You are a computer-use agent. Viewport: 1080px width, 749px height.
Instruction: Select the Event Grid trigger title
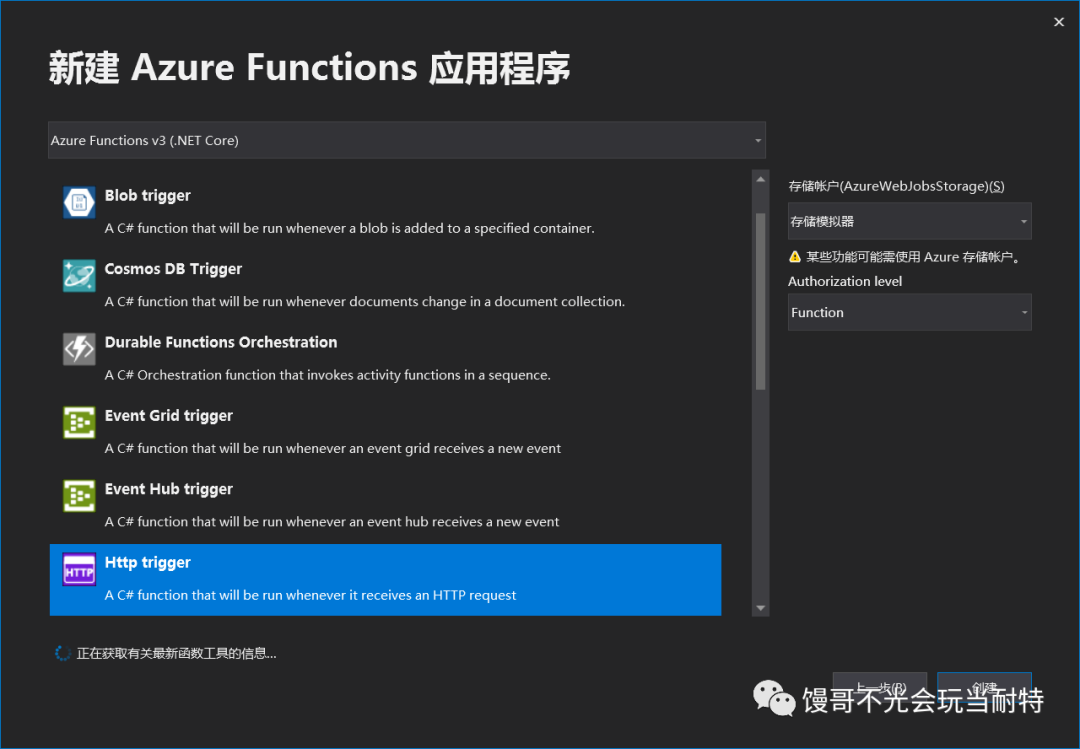(x=169, y=415)
